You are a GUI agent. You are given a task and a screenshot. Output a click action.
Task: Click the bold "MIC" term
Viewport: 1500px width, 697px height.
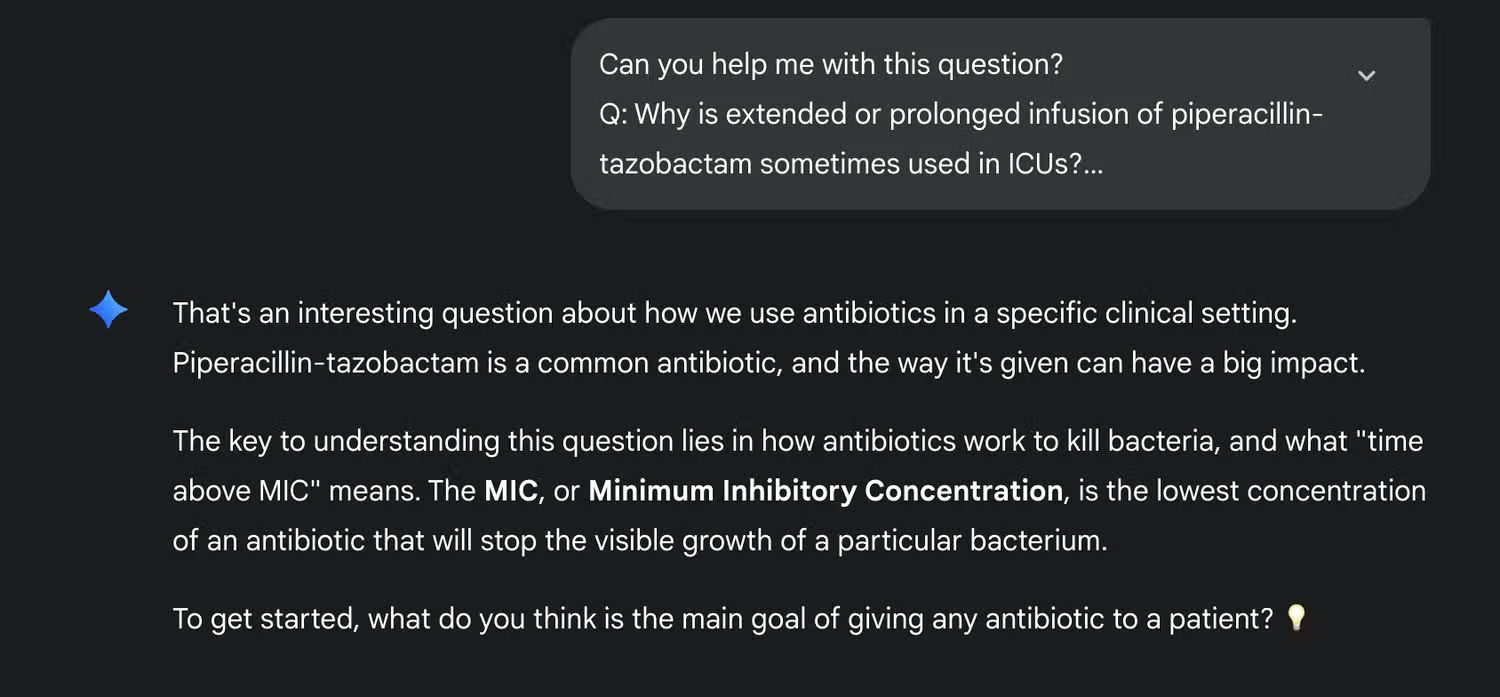point(510,491)
